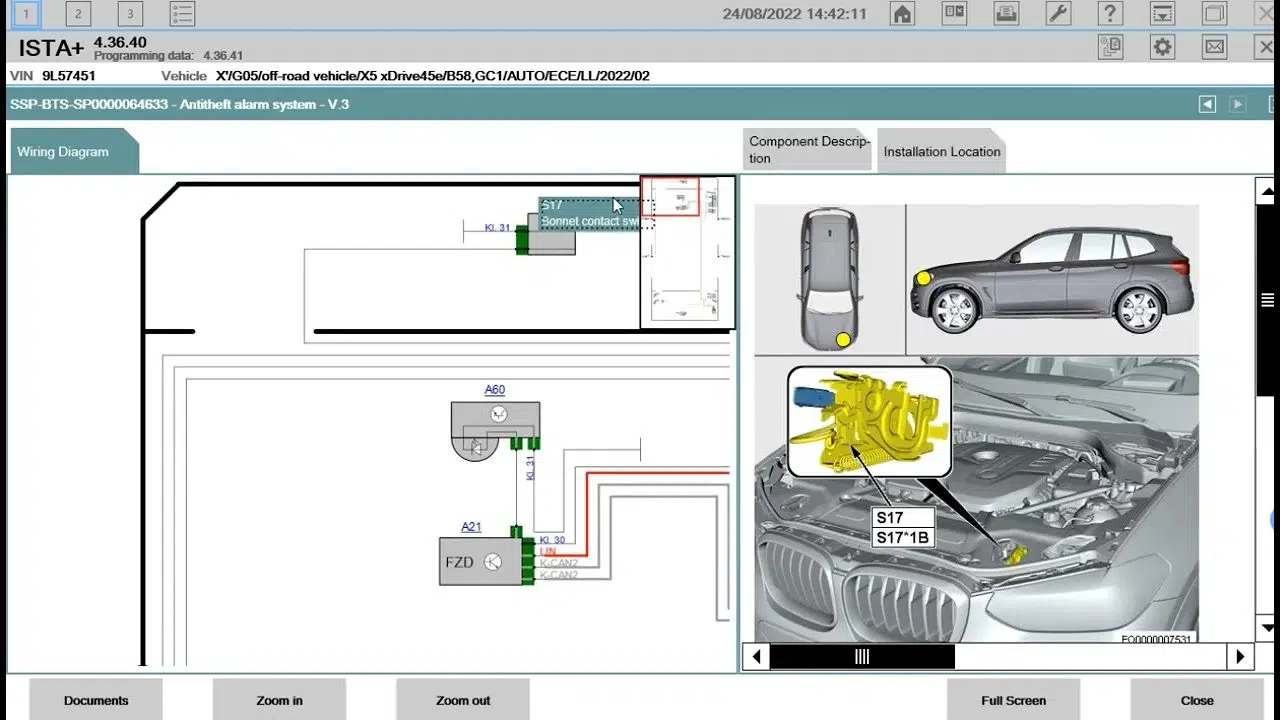The height and width of the screenshot is (720, 1280).
Task: Open the minimize-to-tray dropdown icon
Action: 1162,14
